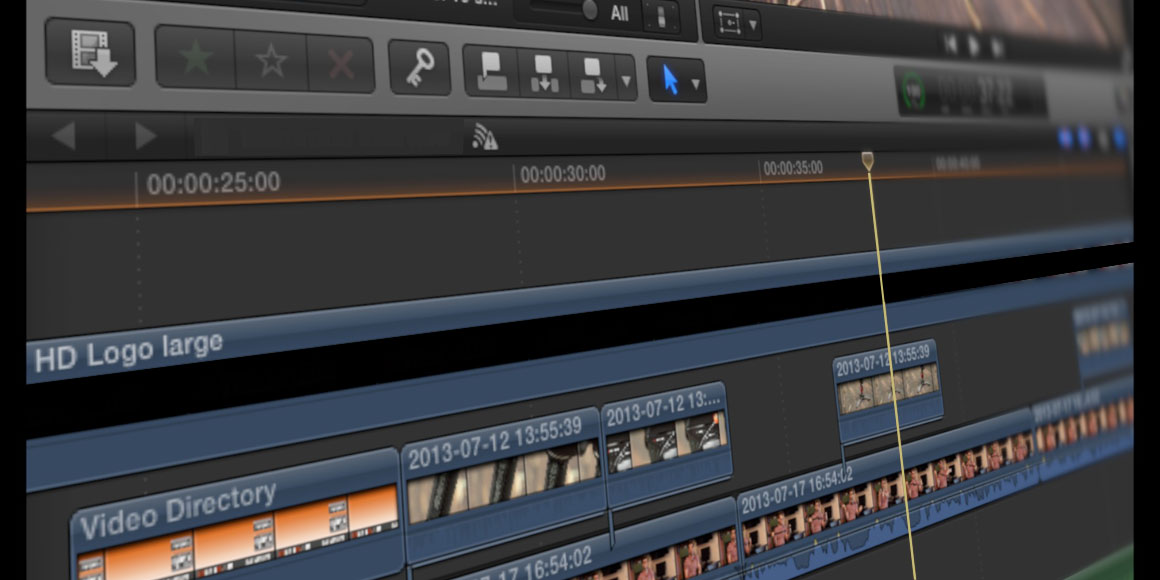Toggle snapping, the rightmost blue timeline button

point(1119,138)
